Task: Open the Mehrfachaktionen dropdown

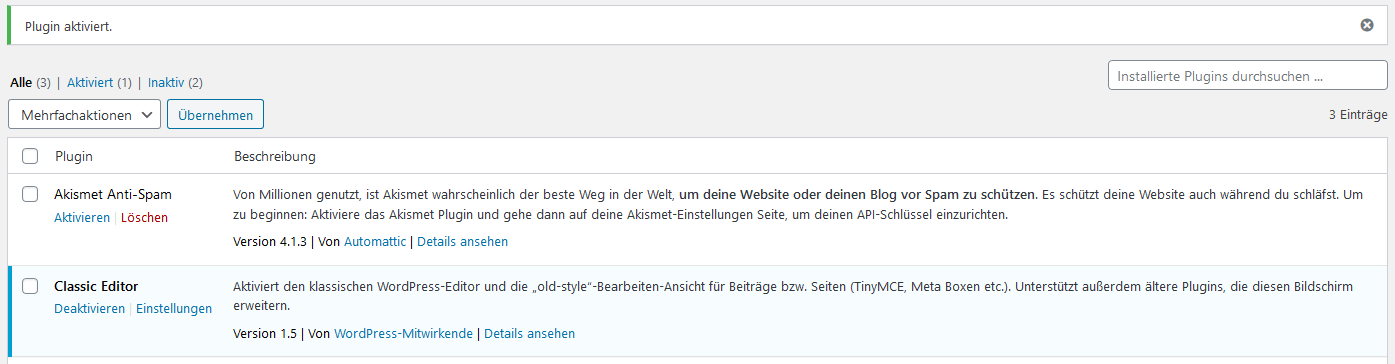Action: (84, 115)
